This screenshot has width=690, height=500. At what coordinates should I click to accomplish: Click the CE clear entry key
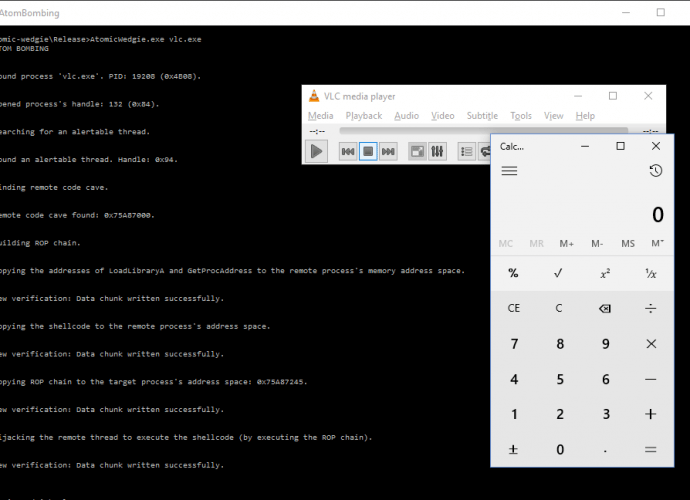(513, 309)
